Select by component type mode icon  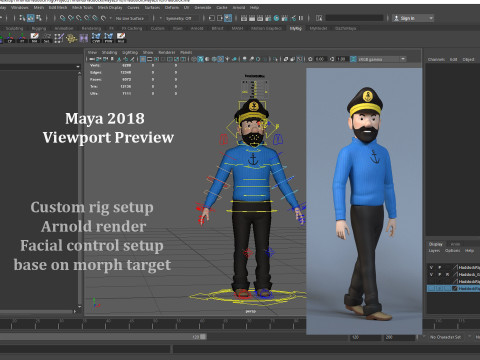[x=39, y=18]
